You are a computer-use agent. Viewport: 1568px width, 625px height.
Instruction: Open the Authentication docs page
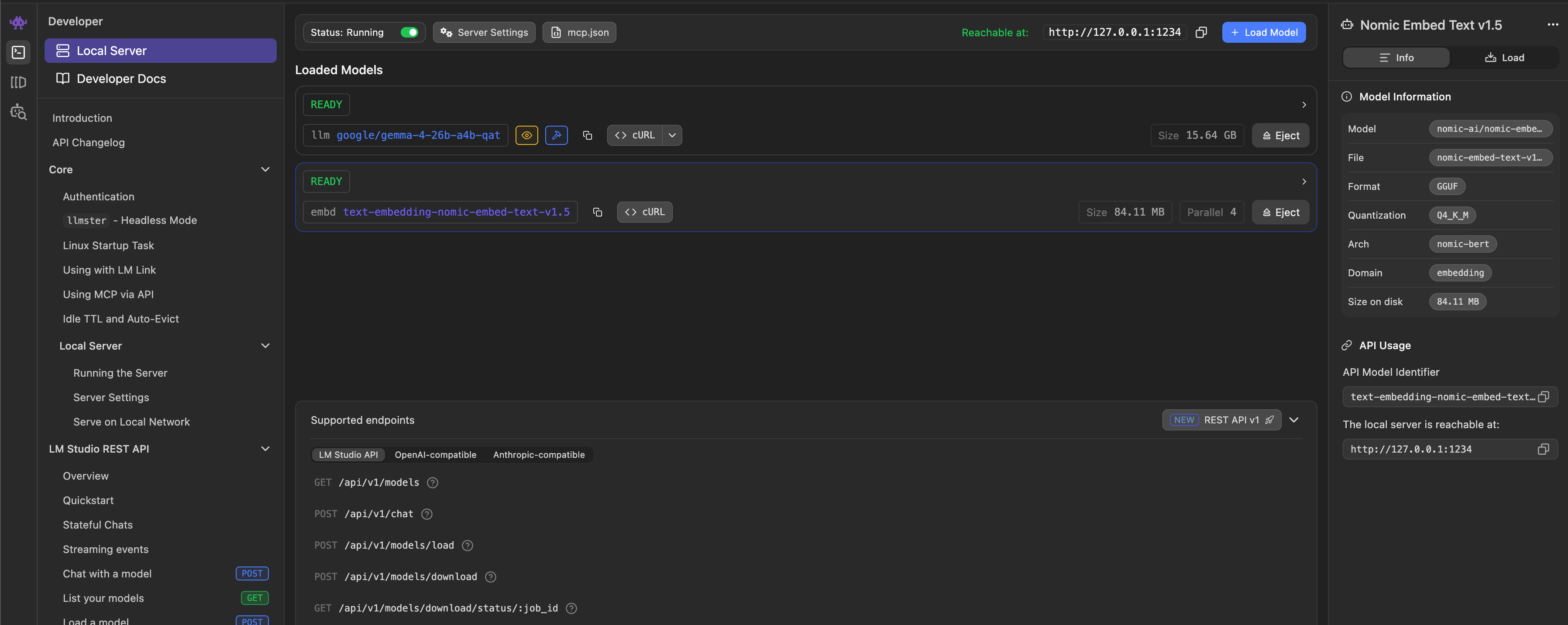(99, 196)
